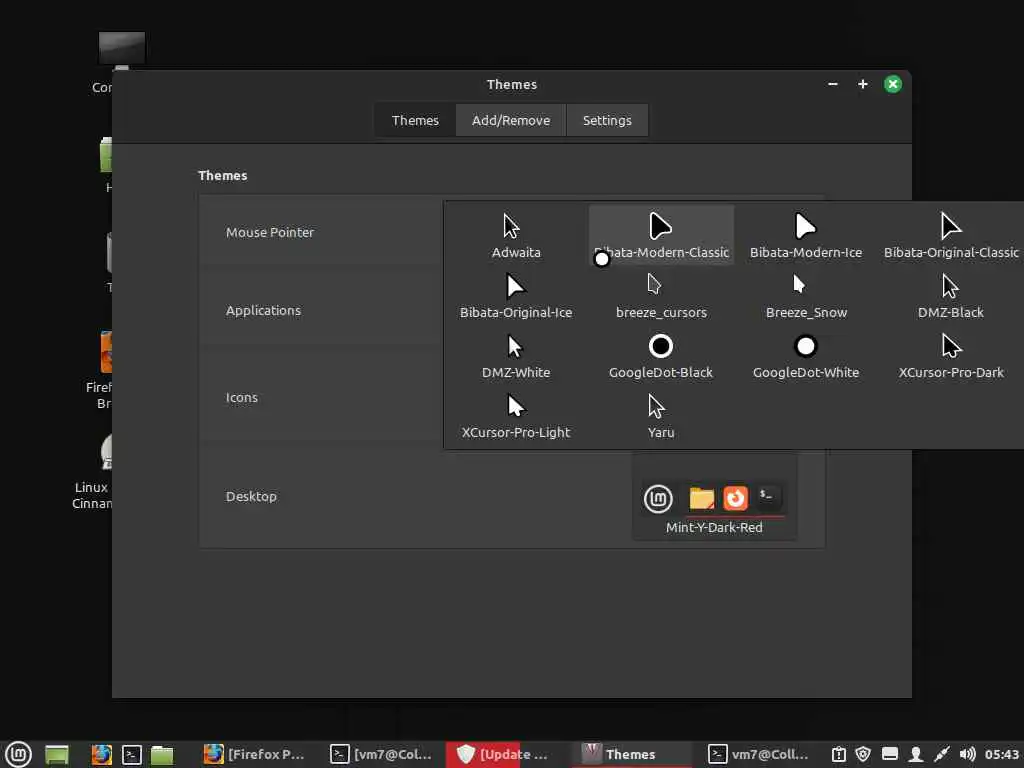
Task: Focus the Themes window from the taskbar
Action: click(x=632, y=755)
